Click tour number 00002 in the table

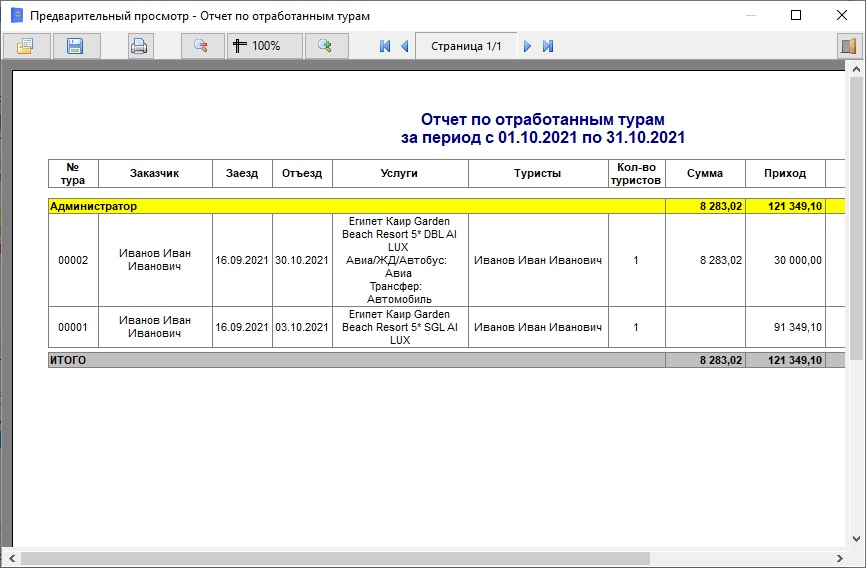point(73,260)
